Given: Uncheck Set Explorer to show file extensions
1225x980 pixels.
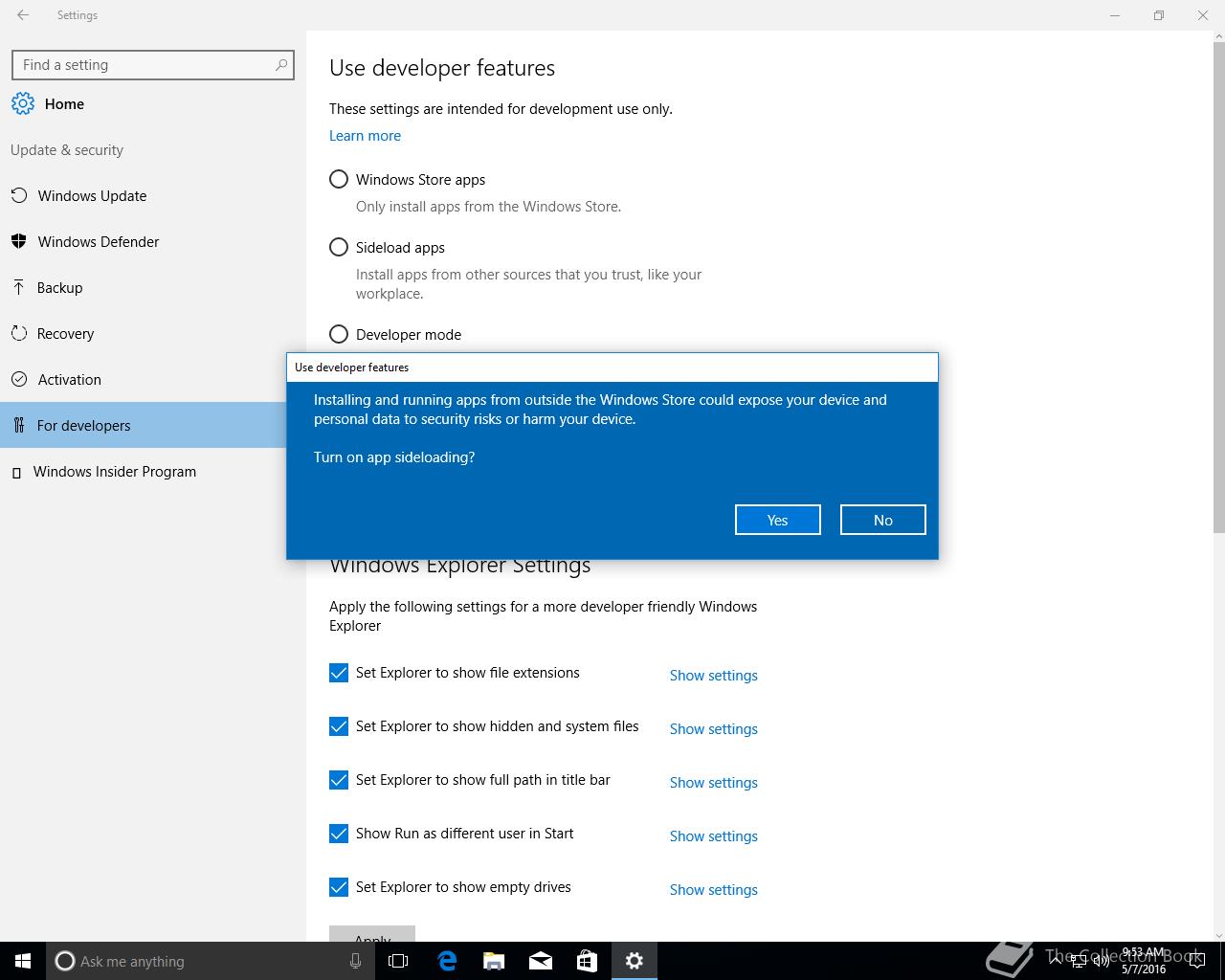Looking at the screenshot, I should 339,673.
